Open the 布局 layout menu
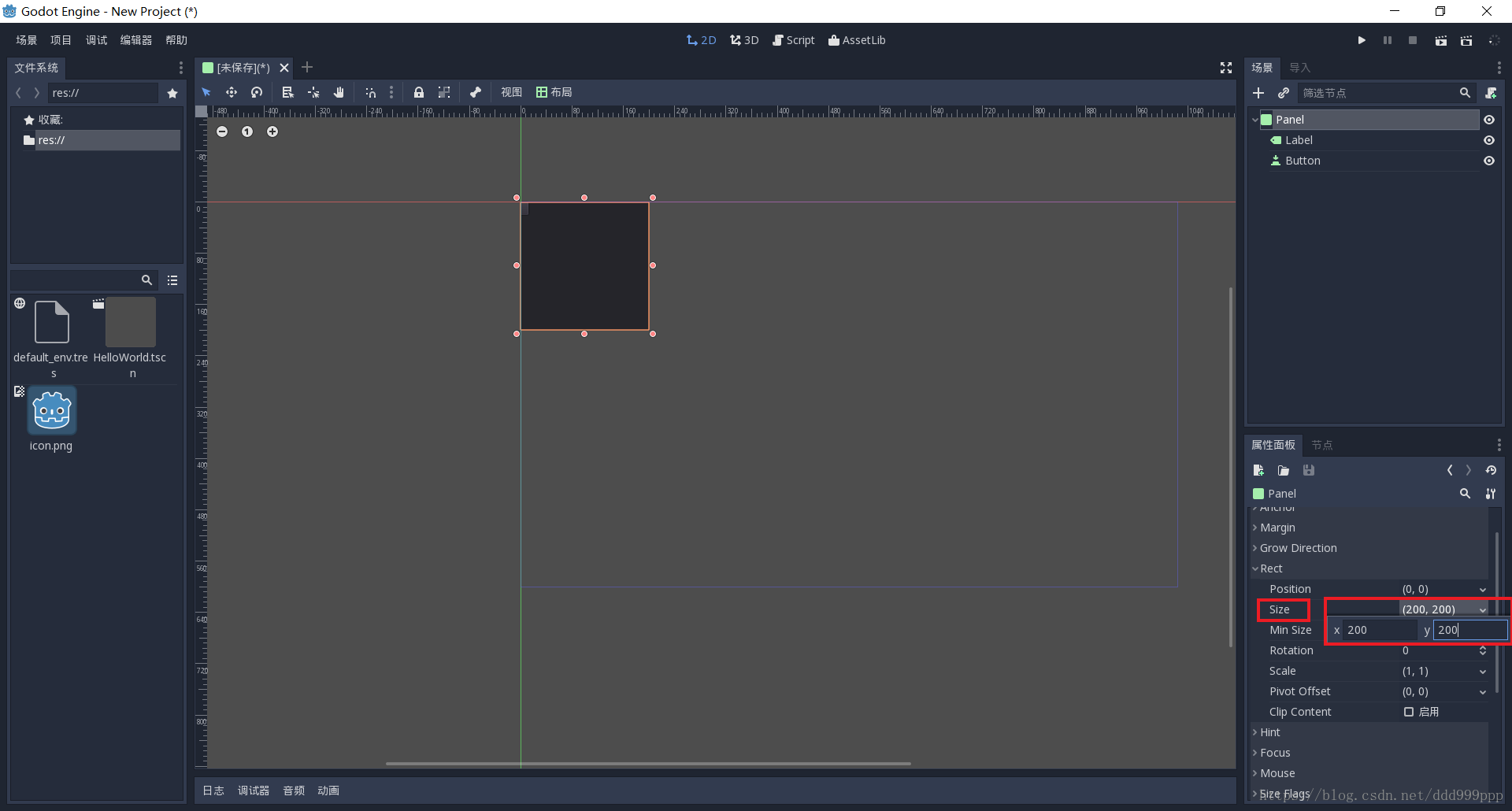This screenshot has height=811, width=1512. coord(554,92)
